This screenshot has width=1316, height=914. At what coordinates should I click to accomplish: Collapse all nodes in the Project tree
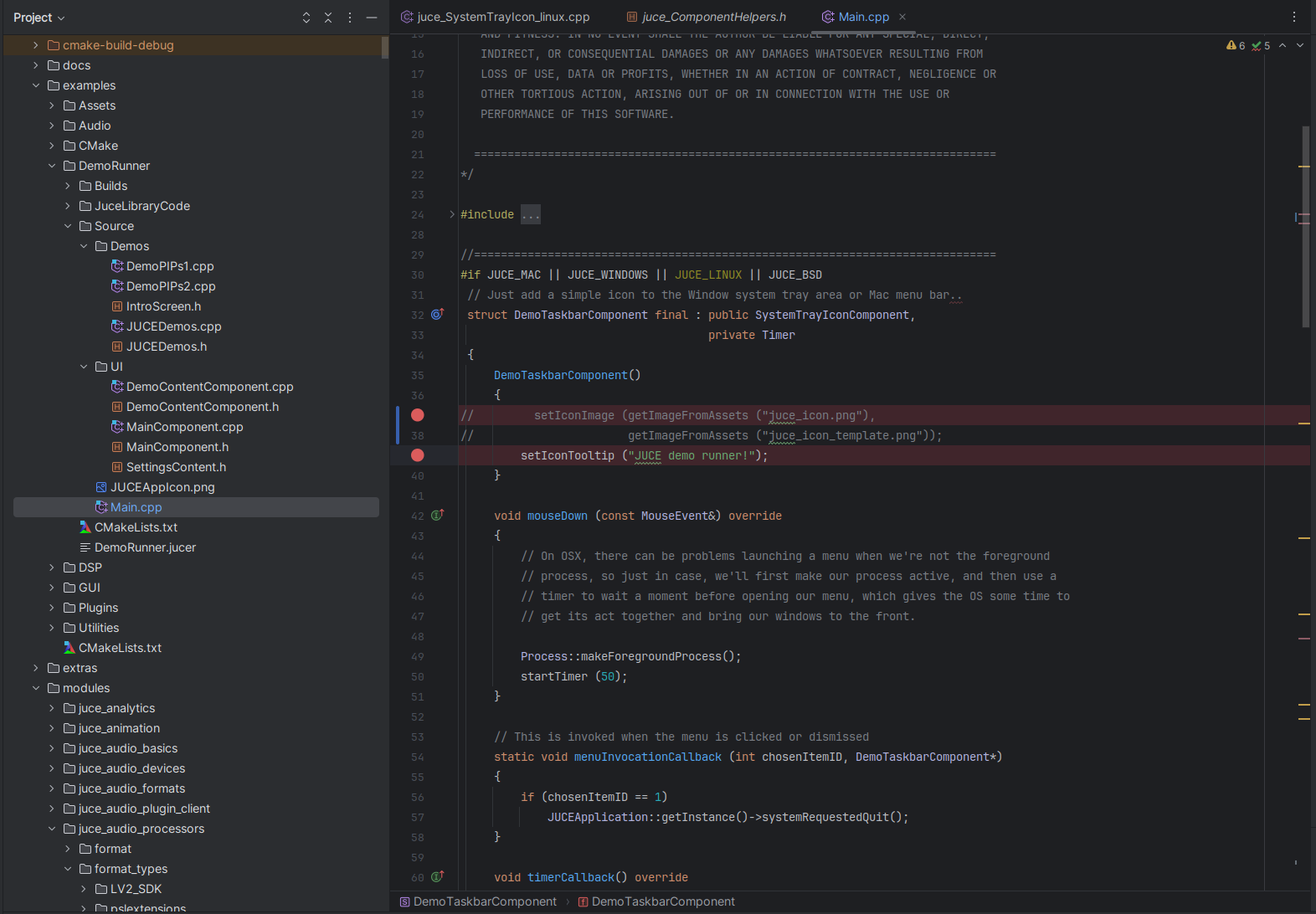click(x=328, y=18)
